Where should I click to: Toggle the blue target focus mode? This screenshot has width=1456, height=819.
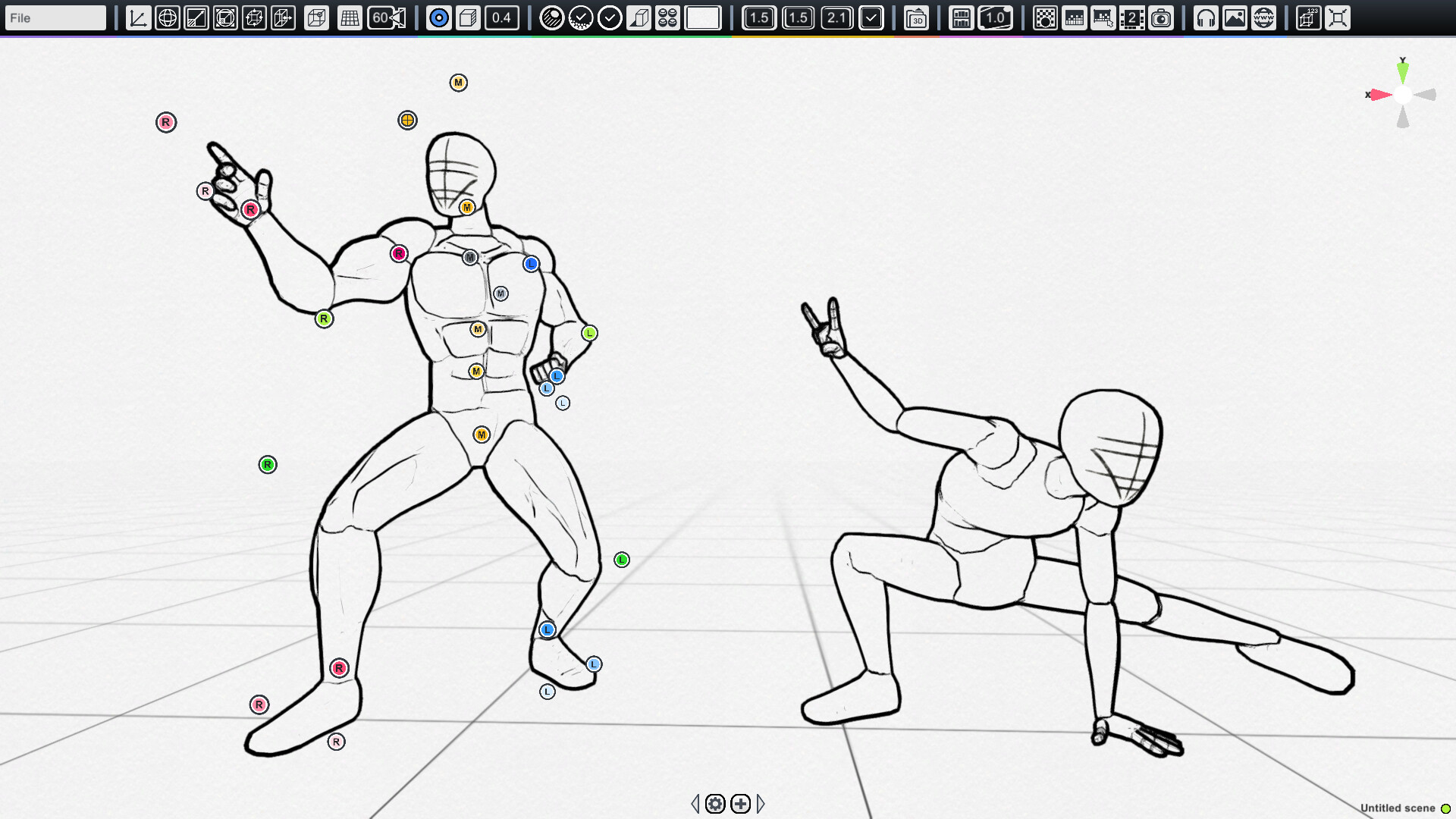pos(438,17)
